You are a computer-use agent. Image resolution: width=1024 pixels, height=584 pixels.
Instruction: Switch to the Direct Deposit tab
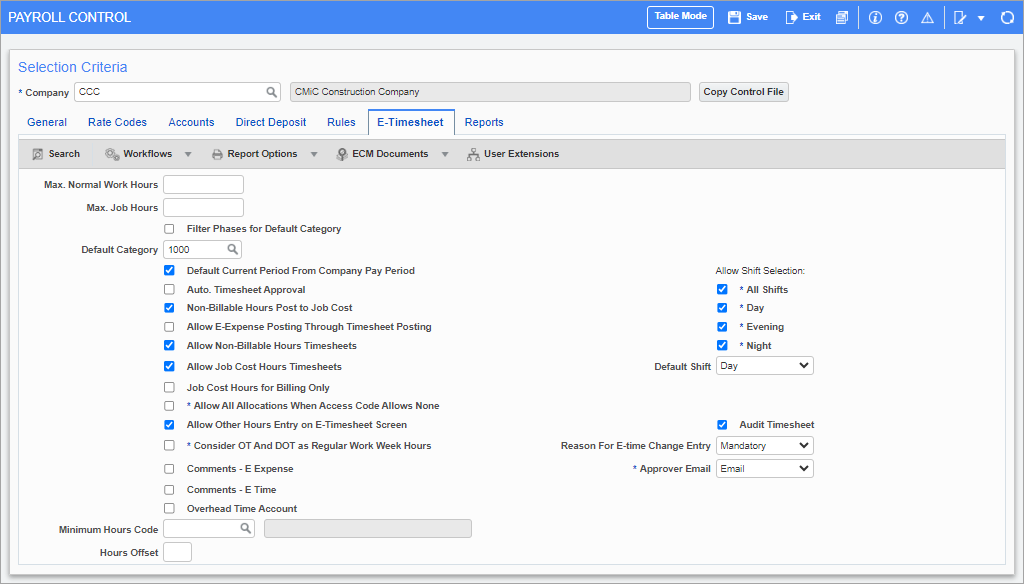(271, 122)
